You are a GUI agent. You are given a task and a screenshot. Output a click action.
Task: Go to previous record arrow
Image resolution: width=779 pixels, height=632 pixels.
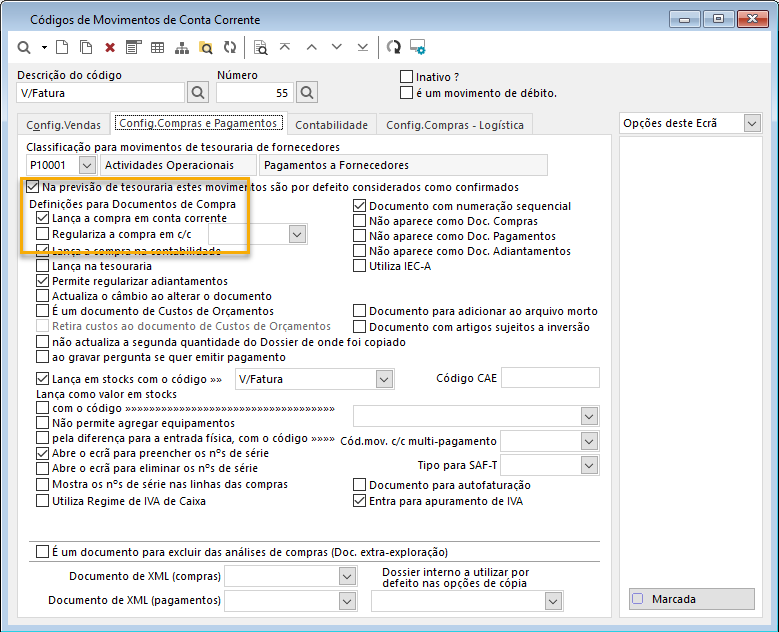point(312,48)
